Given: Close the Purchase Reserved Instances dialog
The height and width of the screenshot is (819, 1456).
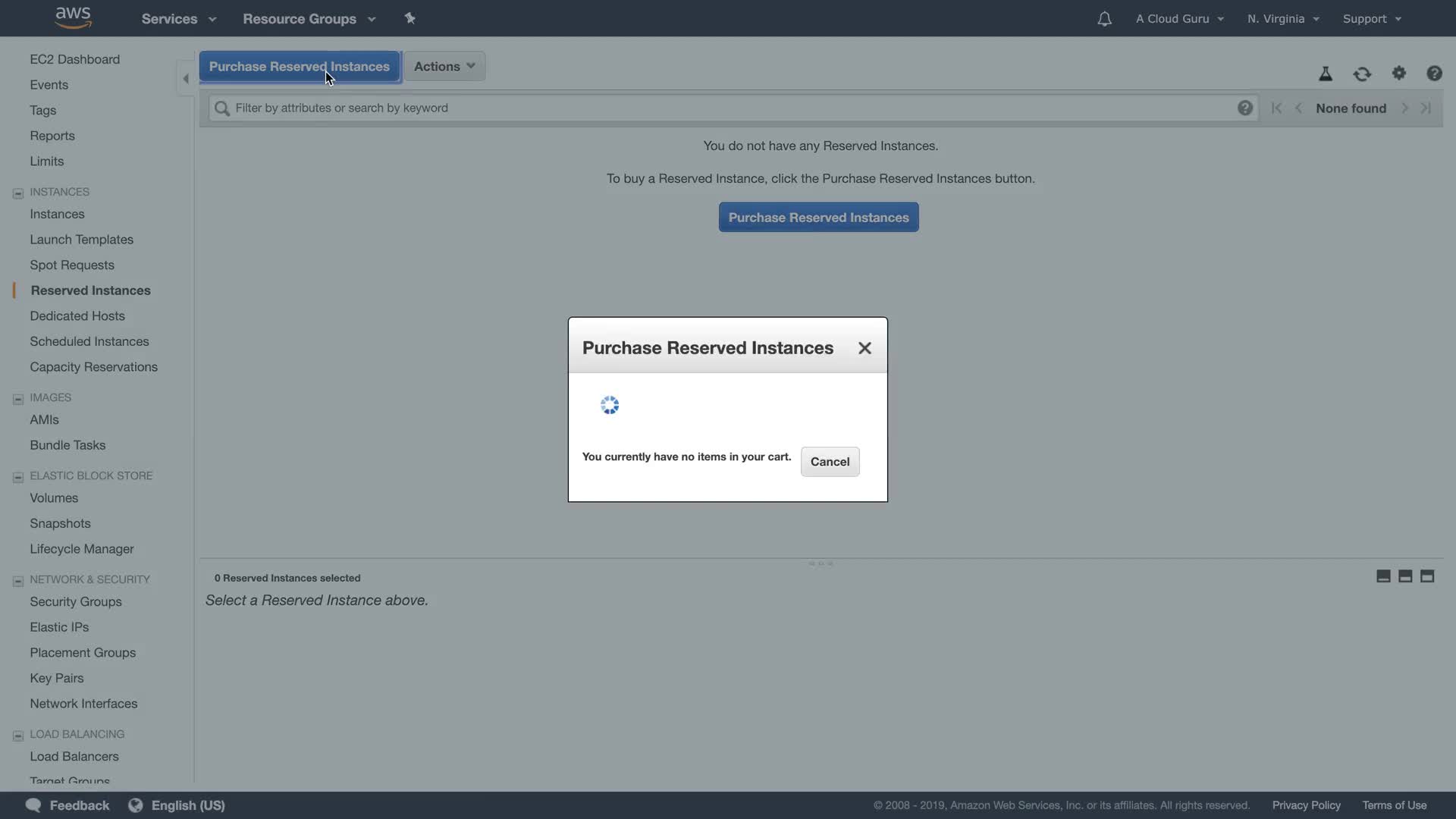Looking at the screenshot, I should (864, 348).
